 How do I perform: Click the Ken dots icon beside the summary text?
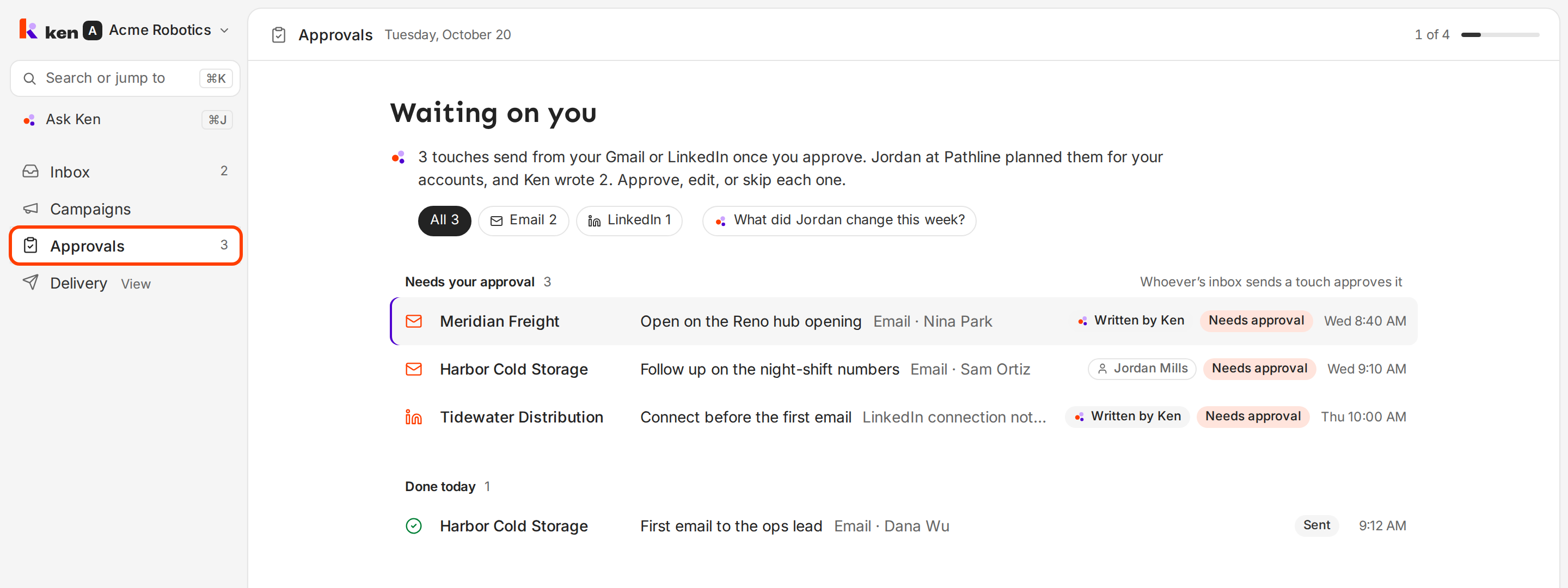(398, 158)
